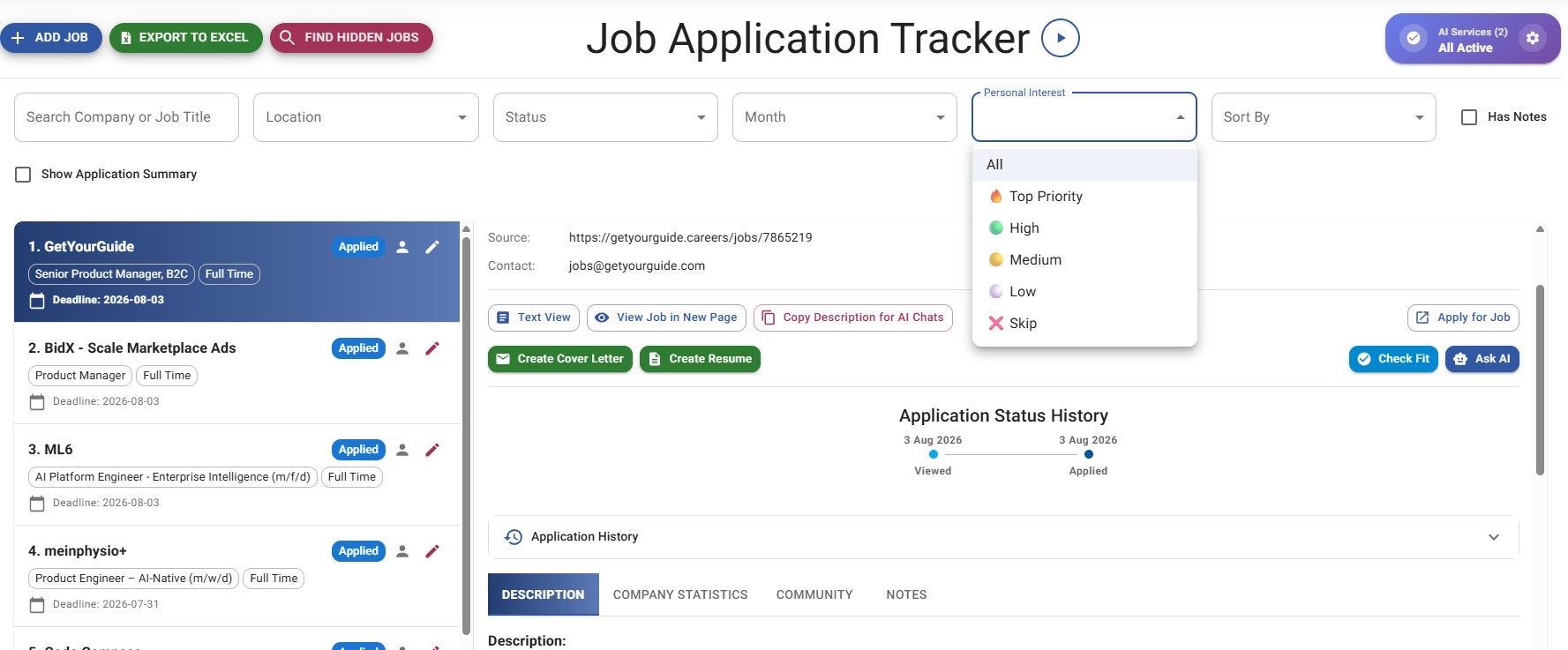This screenshot has width=1568, height=650.
Task: Click the edit pencil for GetYourGuide
Action: [x=432, y=247]
